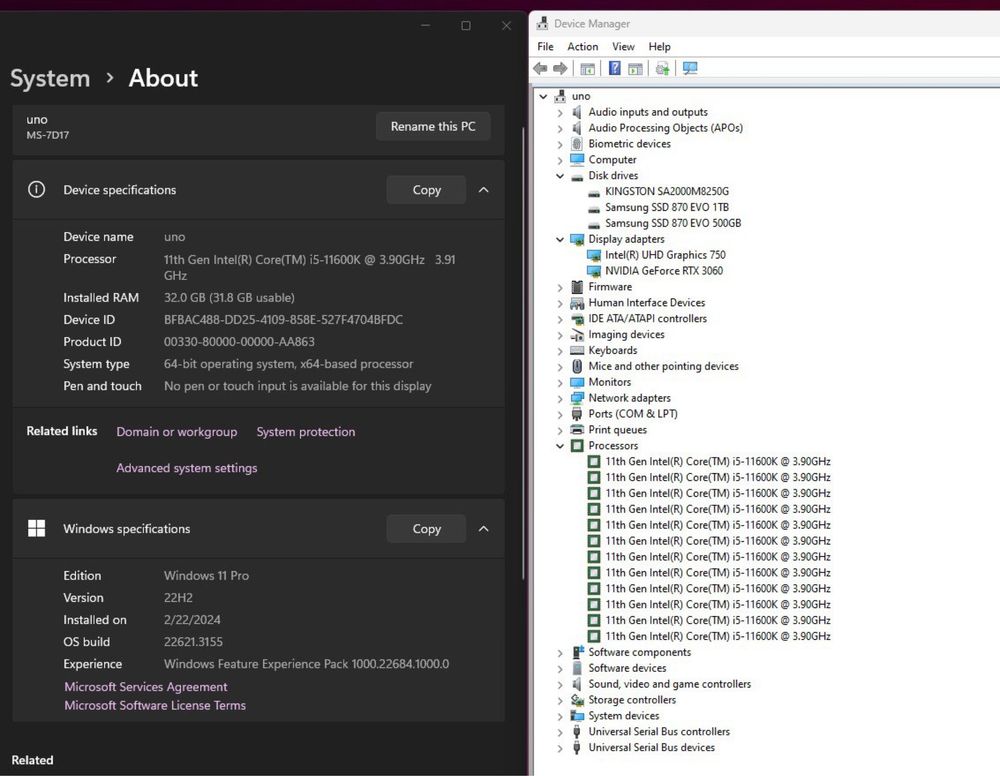
Task: Open Domain or workgroup link
Action: pos(177,432)
